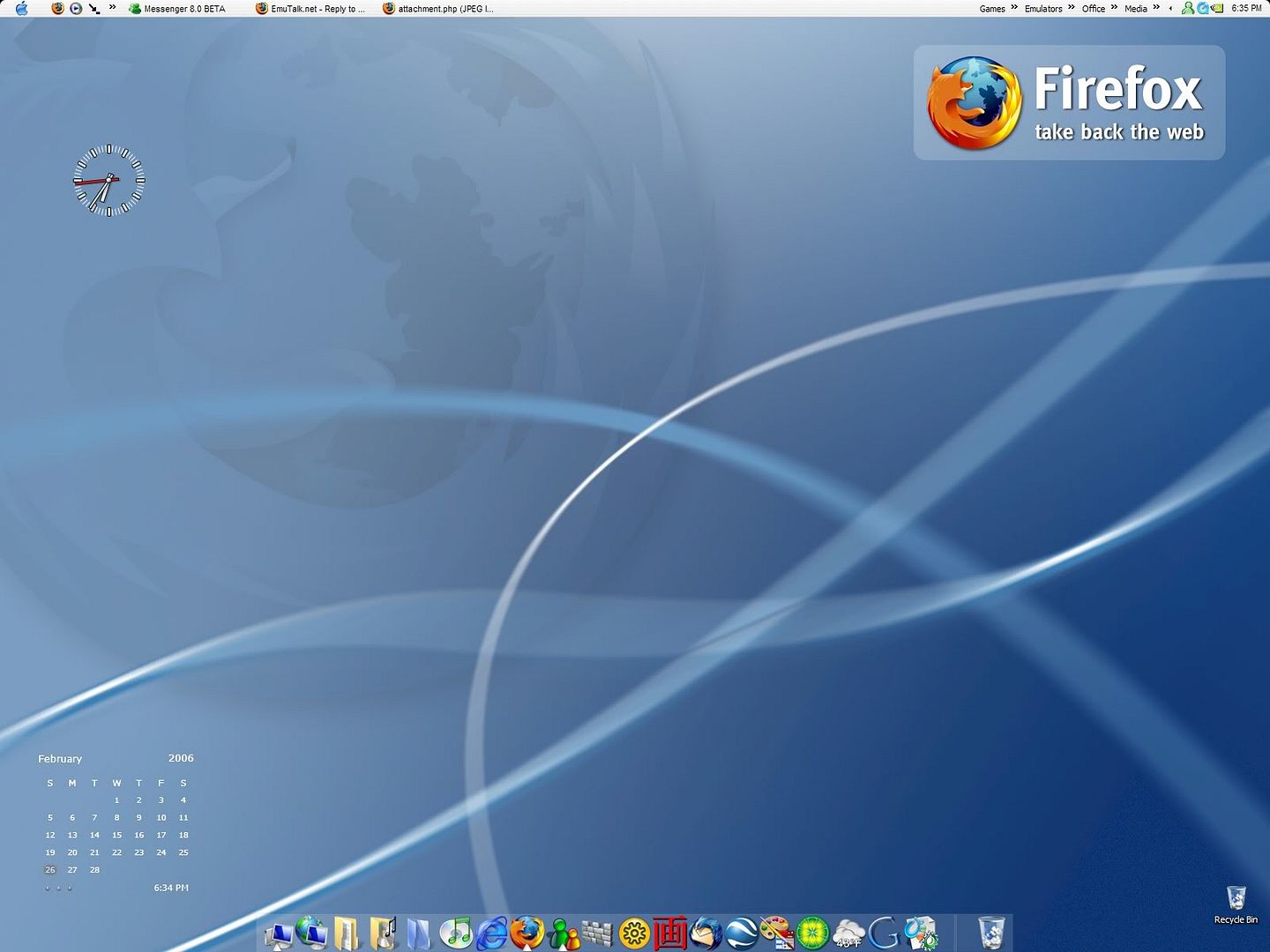Click the black arrow quick launch icon

click(93, 8)
